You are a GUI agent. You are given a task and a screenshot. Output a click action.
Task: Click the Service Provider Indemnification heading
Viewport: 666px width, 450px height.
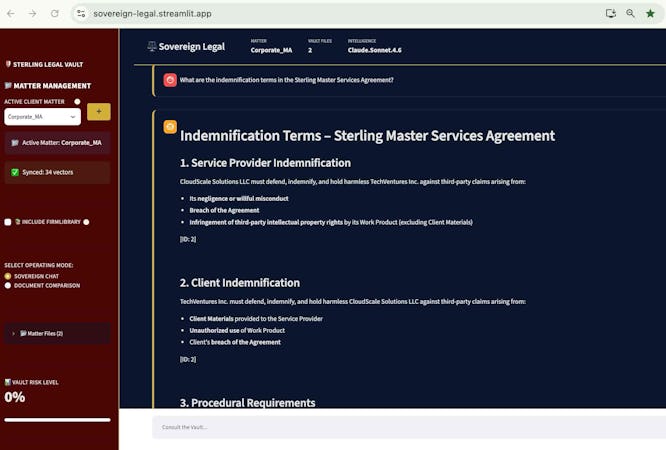(x=265, y=163)
